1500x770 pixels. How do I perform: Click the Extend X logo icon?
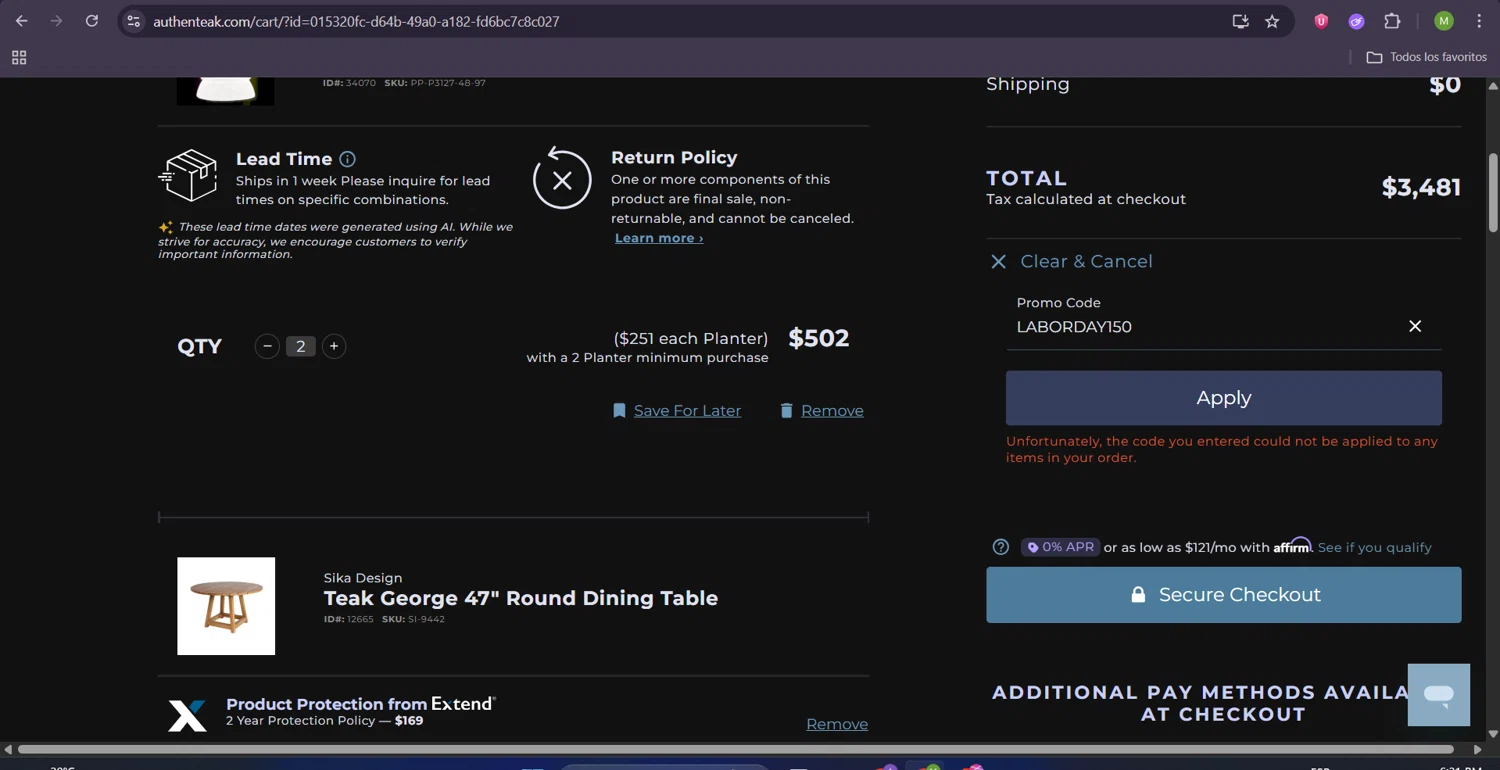[187, 716]
